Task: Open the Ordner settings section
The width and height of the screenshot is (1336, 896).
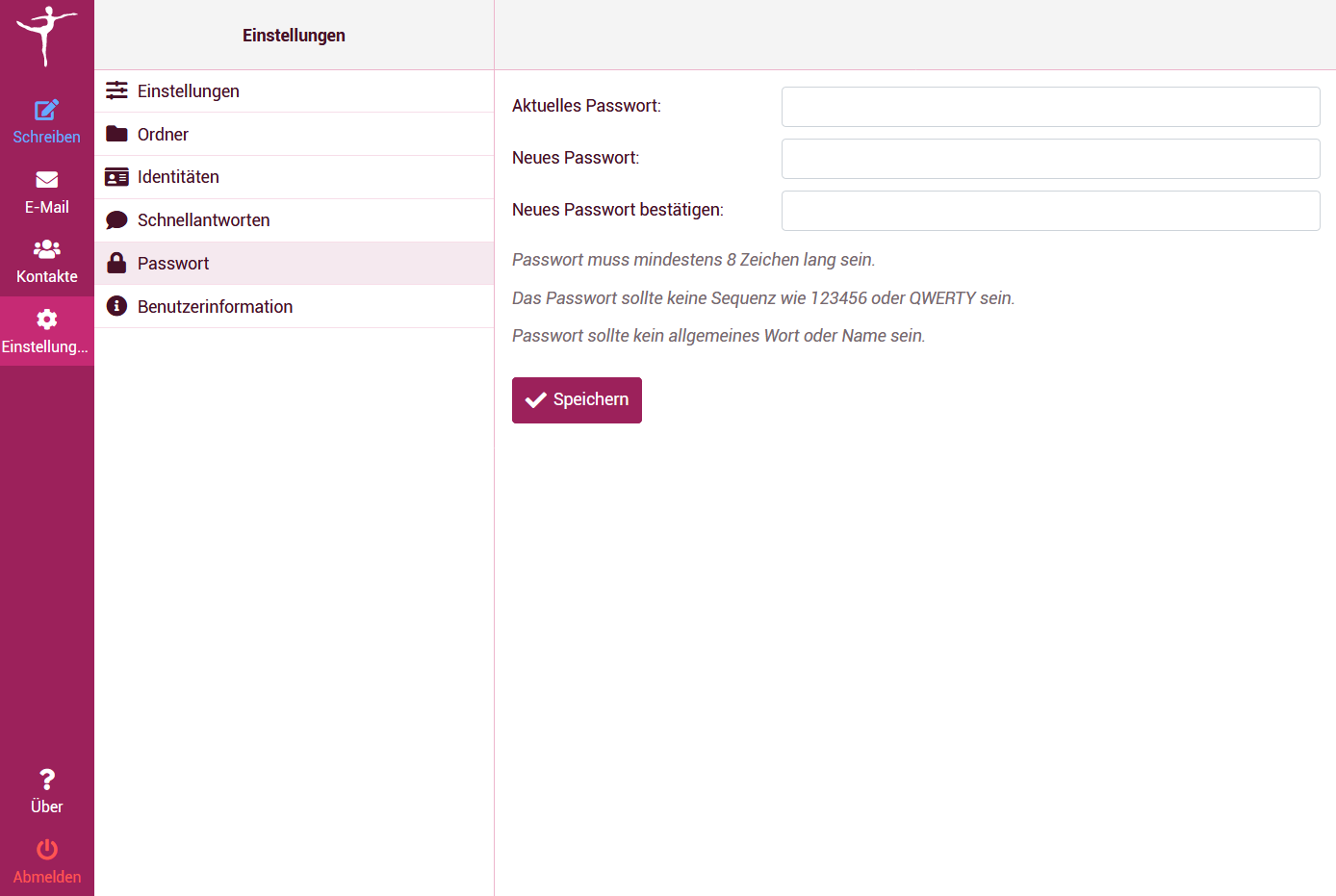Action: 295,135
